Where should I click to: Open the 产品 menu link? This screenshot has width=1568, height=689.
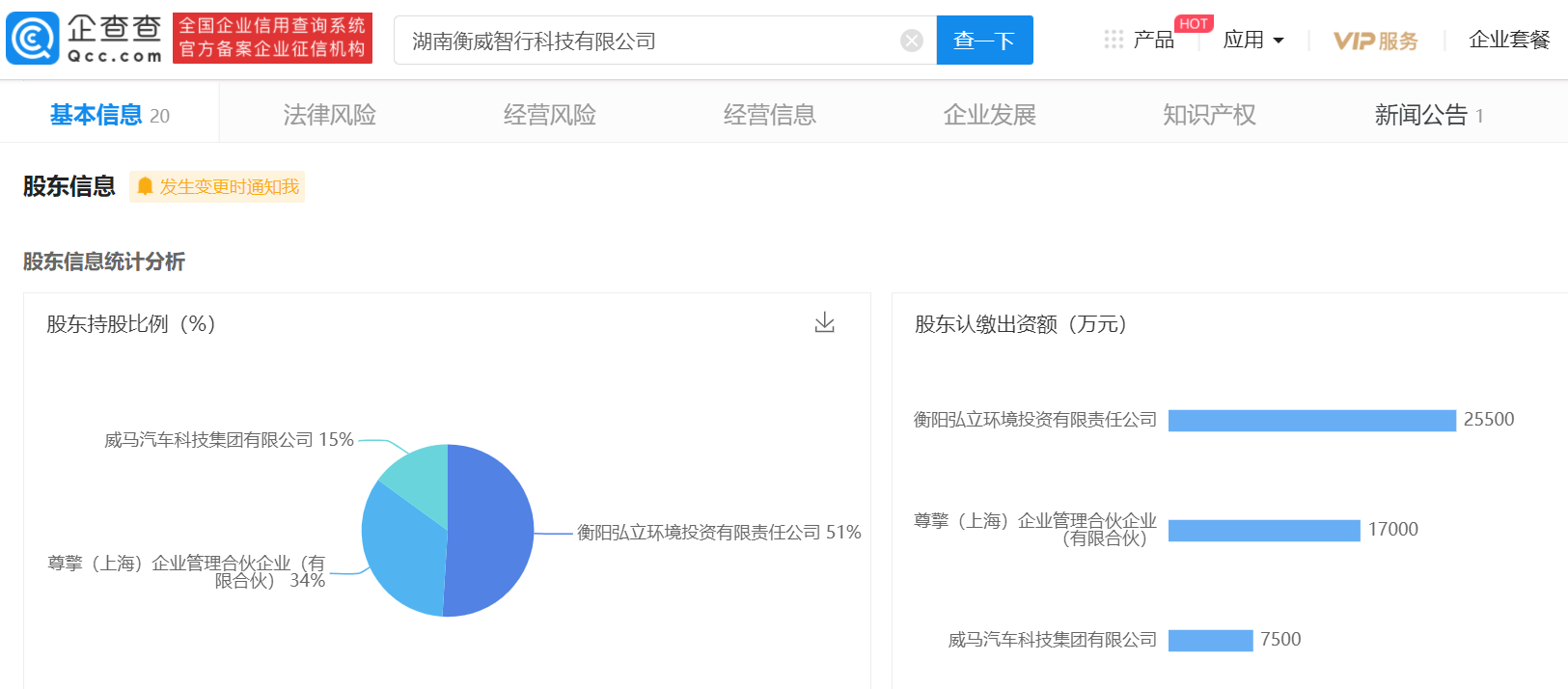(x=1153, y=40)
